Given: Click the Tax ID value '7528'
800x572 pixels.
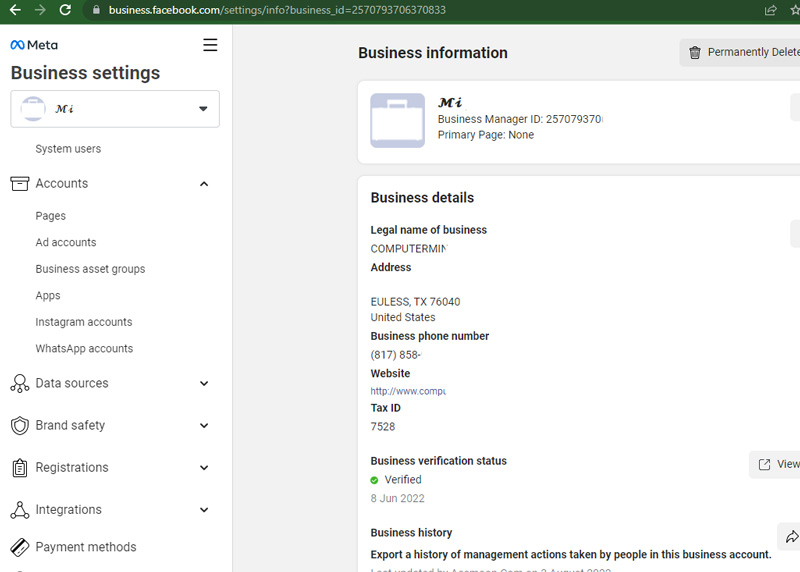Looking at the screenshot, I should tap(383, 427).
